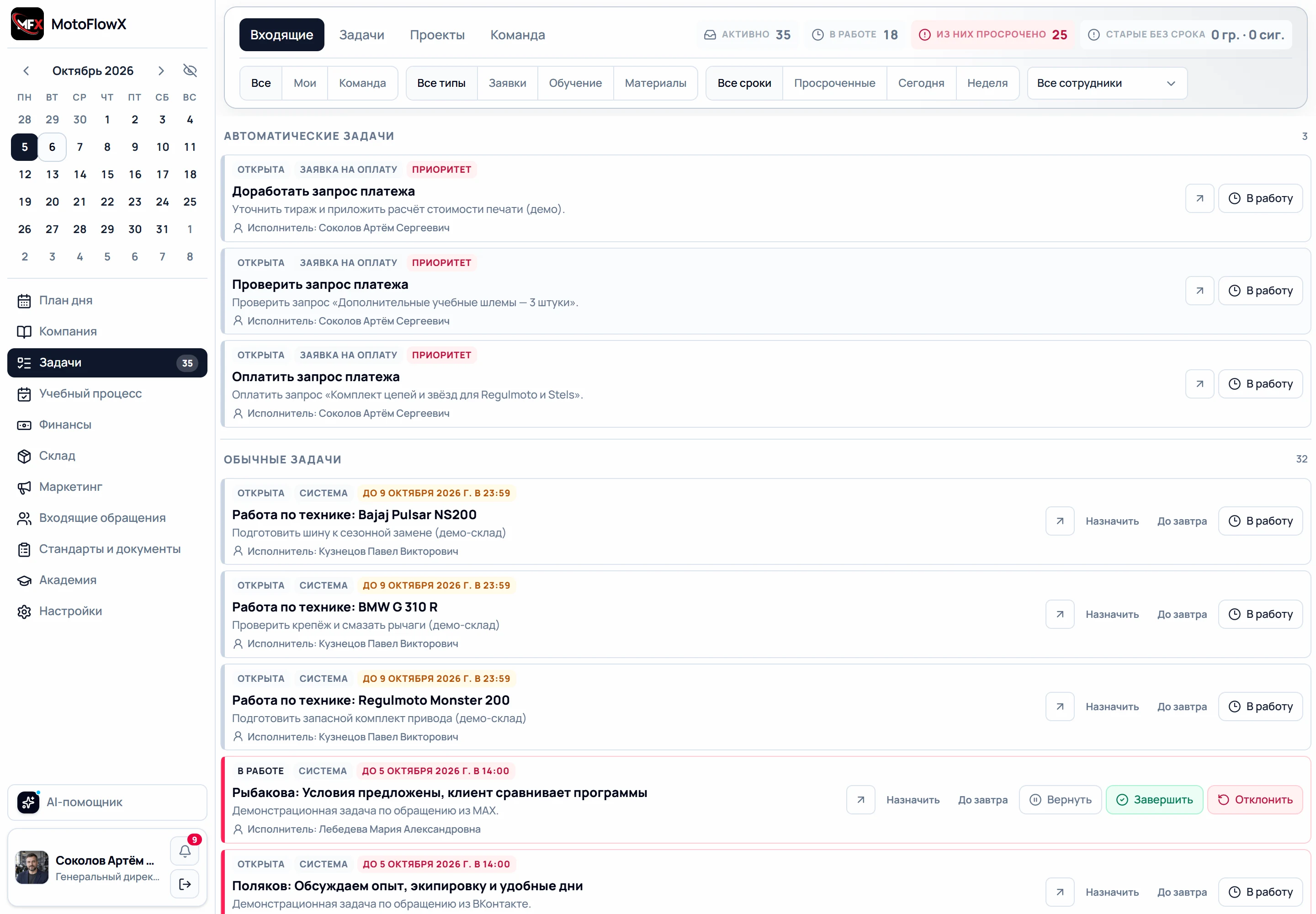Select October 16 in the calendar
Image resolution: width=1316 pixels, height=914 pixels.
135,174
